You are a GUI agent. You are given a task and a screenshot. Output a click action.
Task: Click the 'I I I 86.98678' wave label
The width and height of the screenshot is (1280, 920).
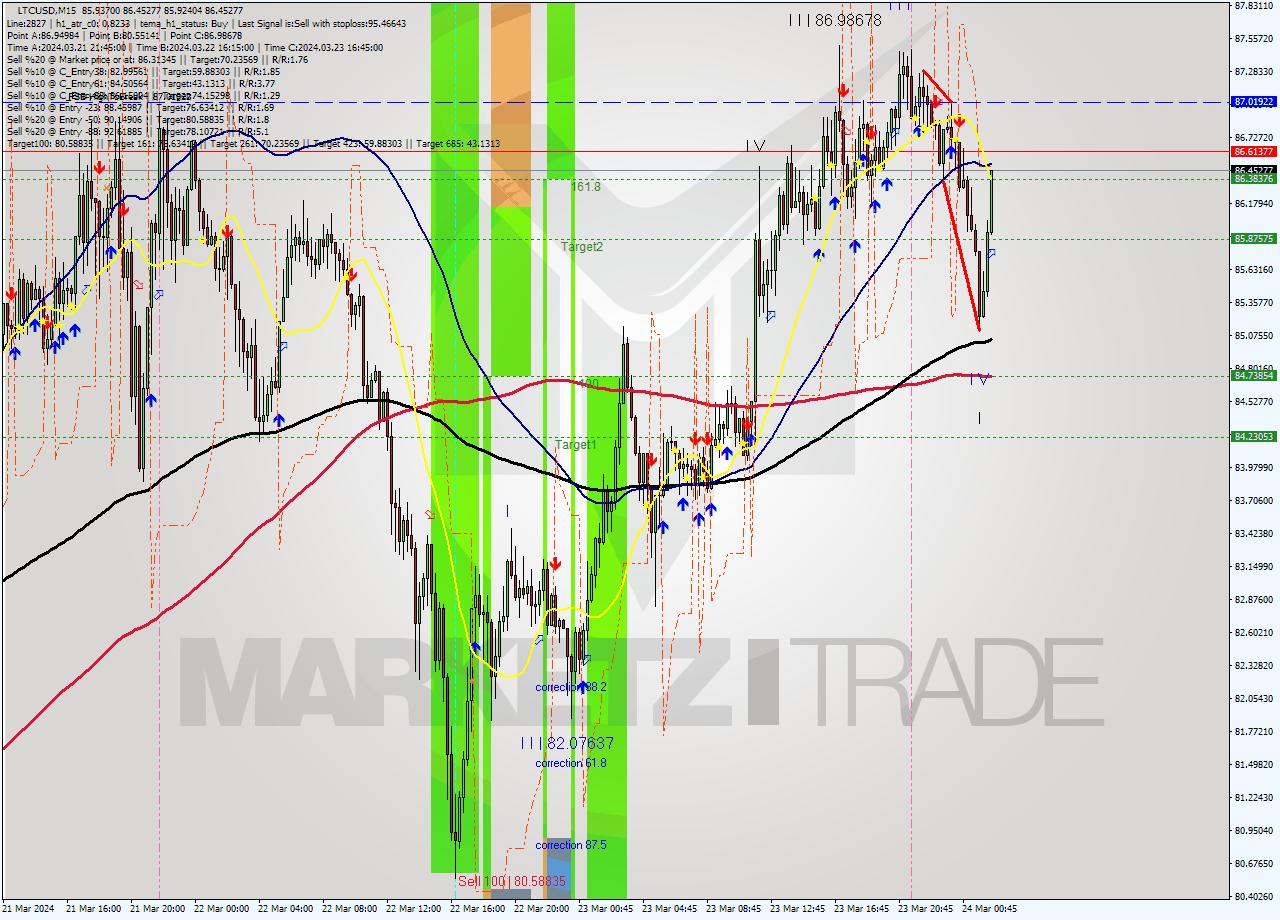tap(835, 20)
